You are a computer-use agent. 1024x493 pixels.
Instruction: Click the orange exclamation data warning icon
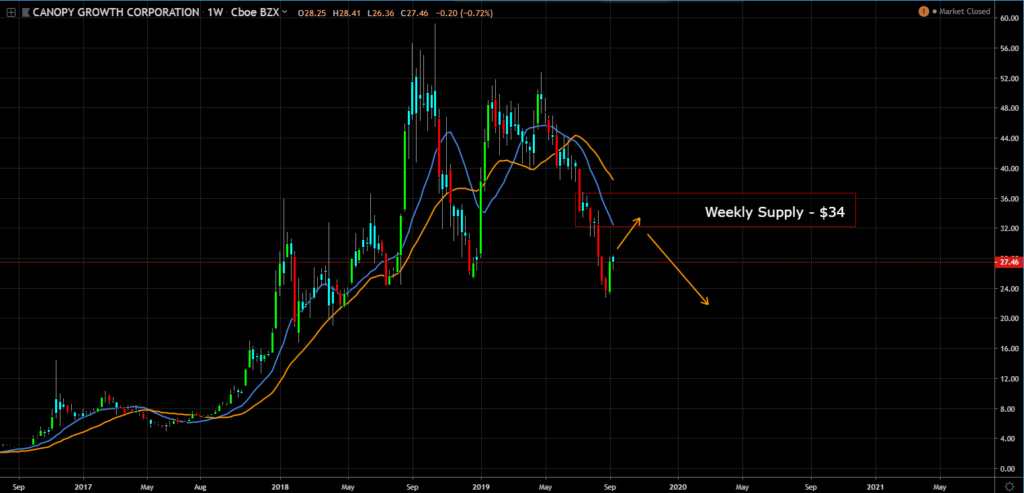click(x=923, y=12)
